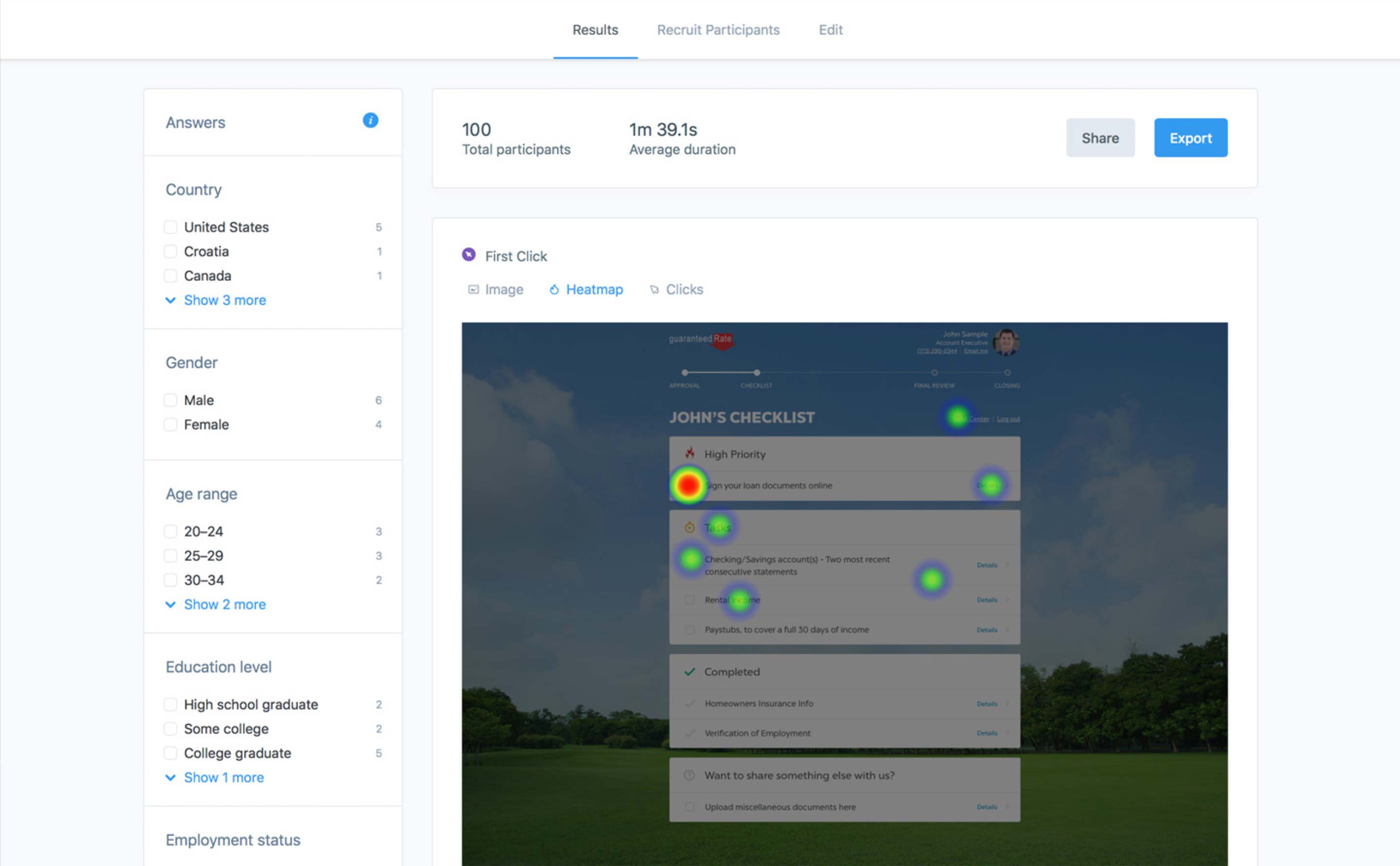Viewport: 1400px width, 866px height.
Task: Click the Completed checkmark icon
Action: click(690, 672)
